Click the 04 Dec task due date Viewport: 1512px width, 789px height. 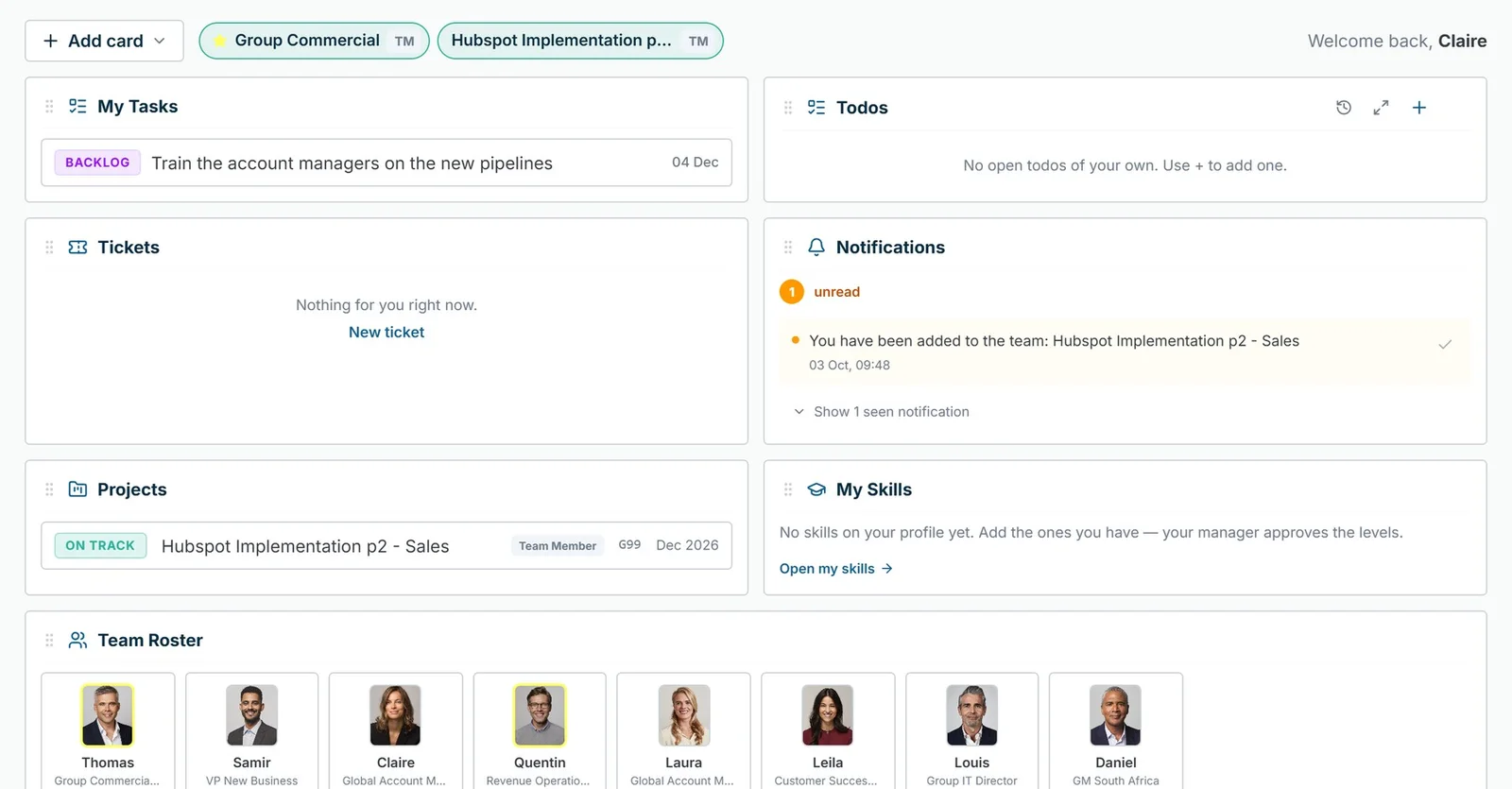(696, 163)
